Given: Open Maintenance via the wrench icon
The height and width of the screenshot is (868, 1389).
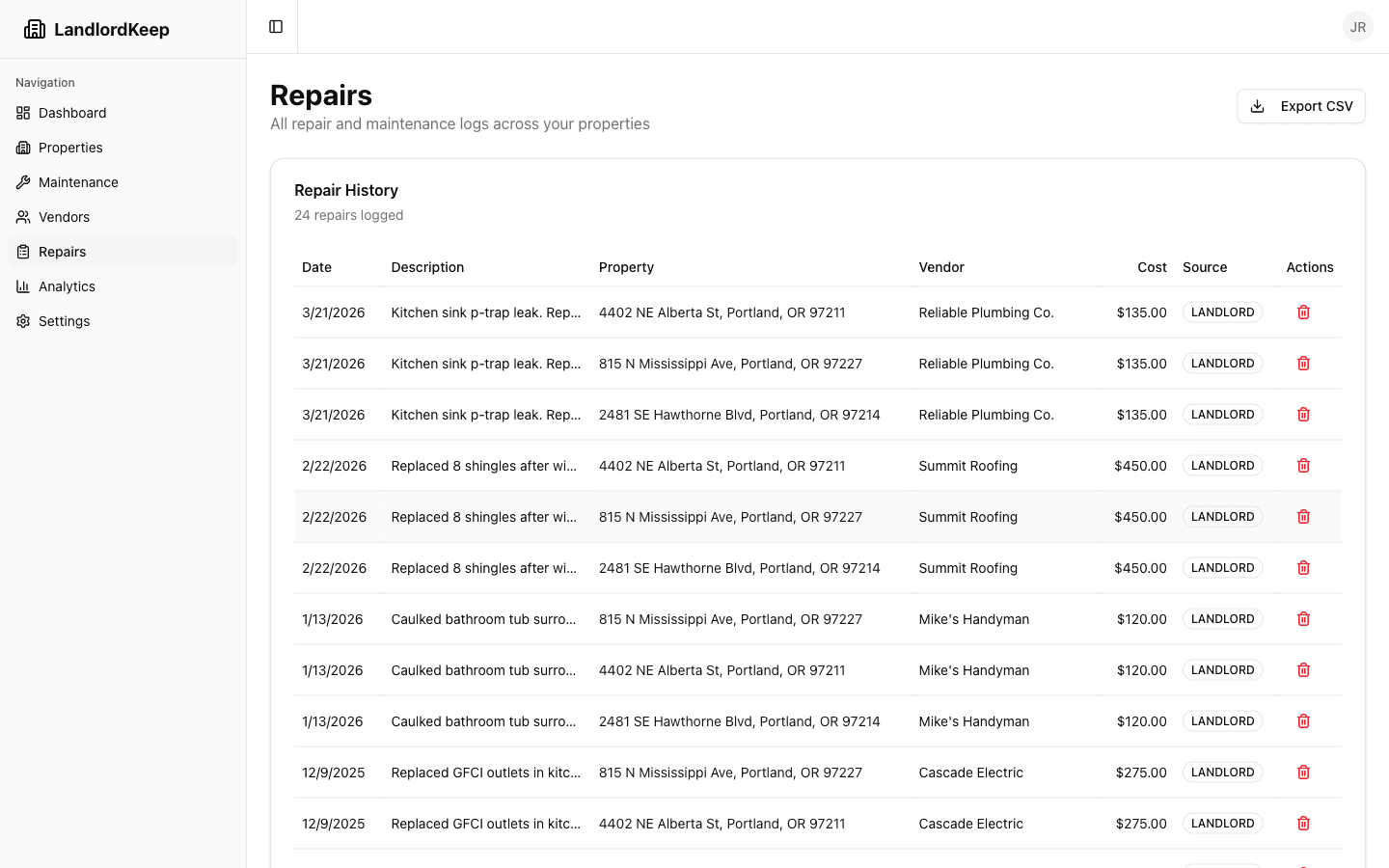Looking at the screenshot, I should pos(22,181).
